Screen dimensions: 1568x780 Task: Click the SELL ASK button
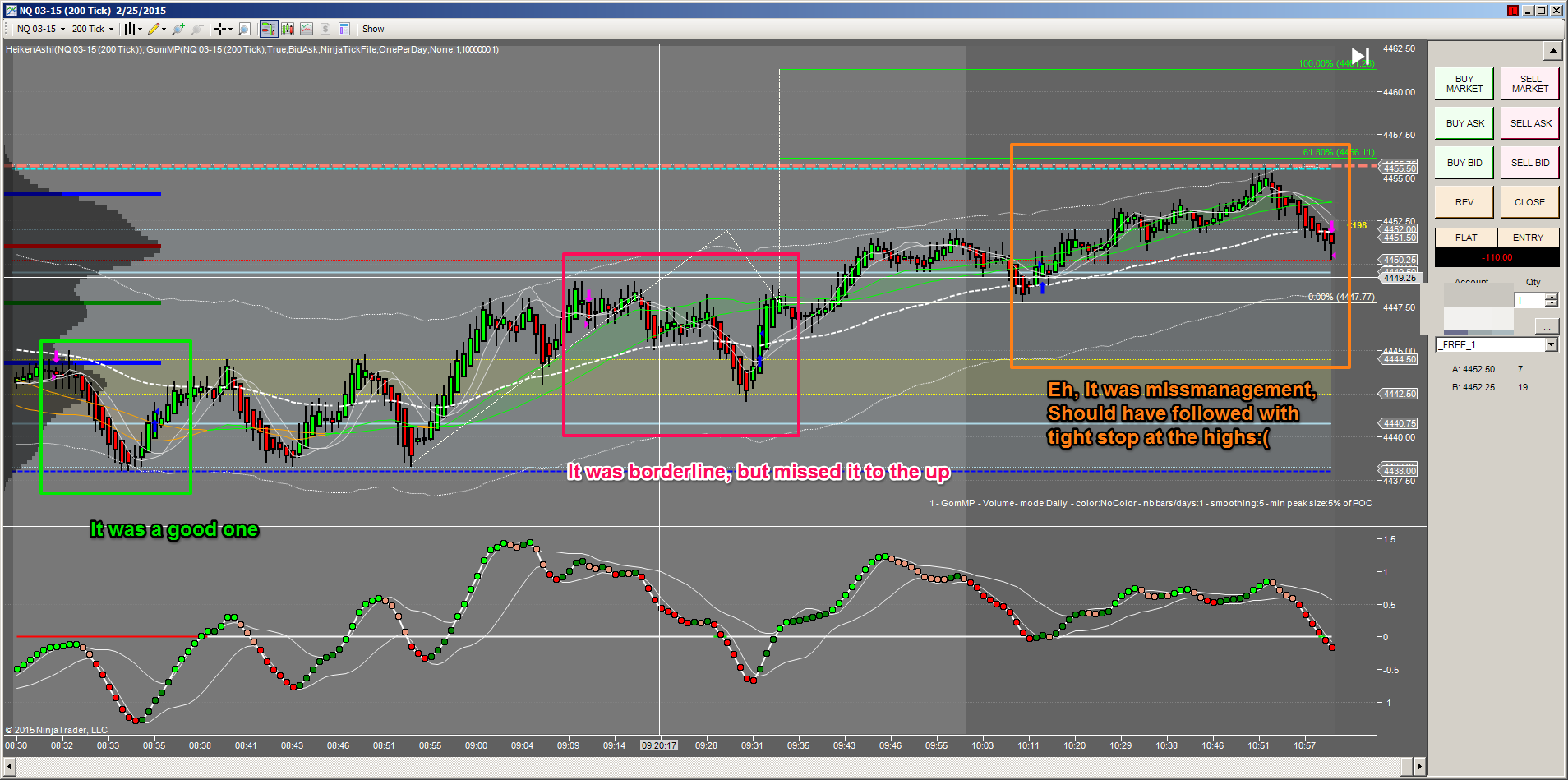tap(1530, 123)
